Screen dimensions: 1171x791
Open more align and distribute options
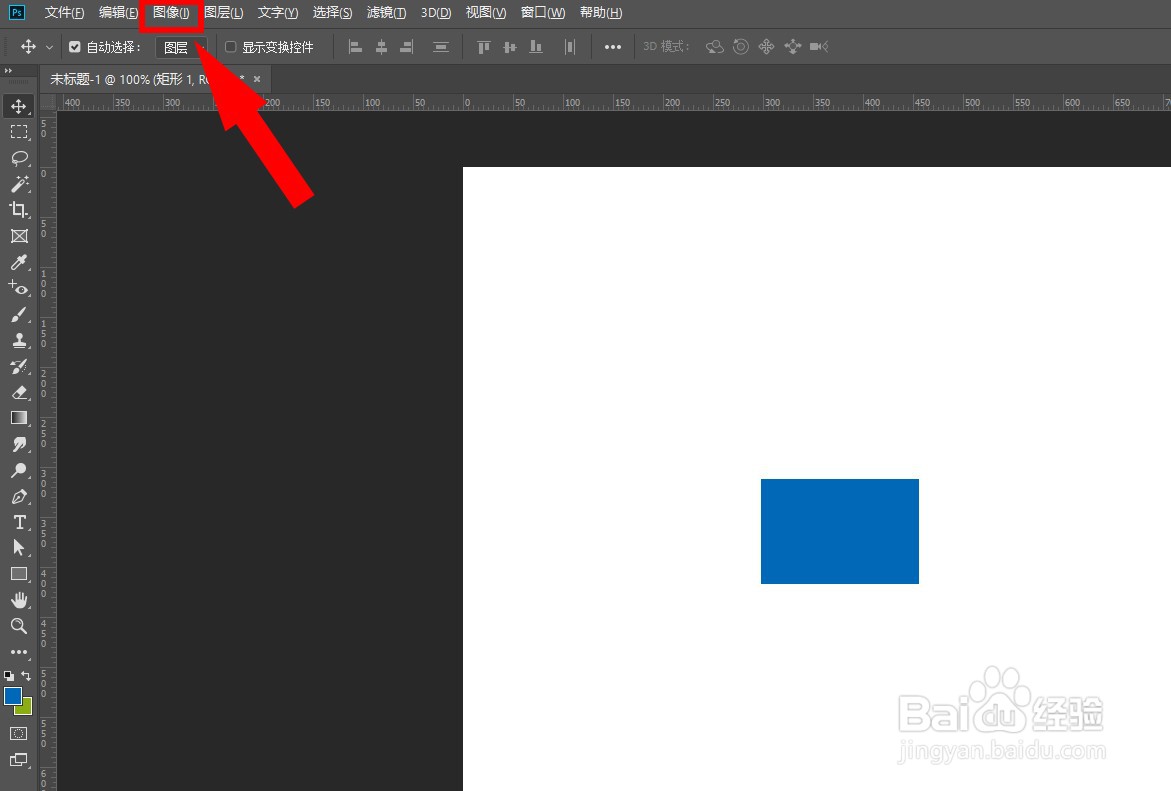(612, 47)
